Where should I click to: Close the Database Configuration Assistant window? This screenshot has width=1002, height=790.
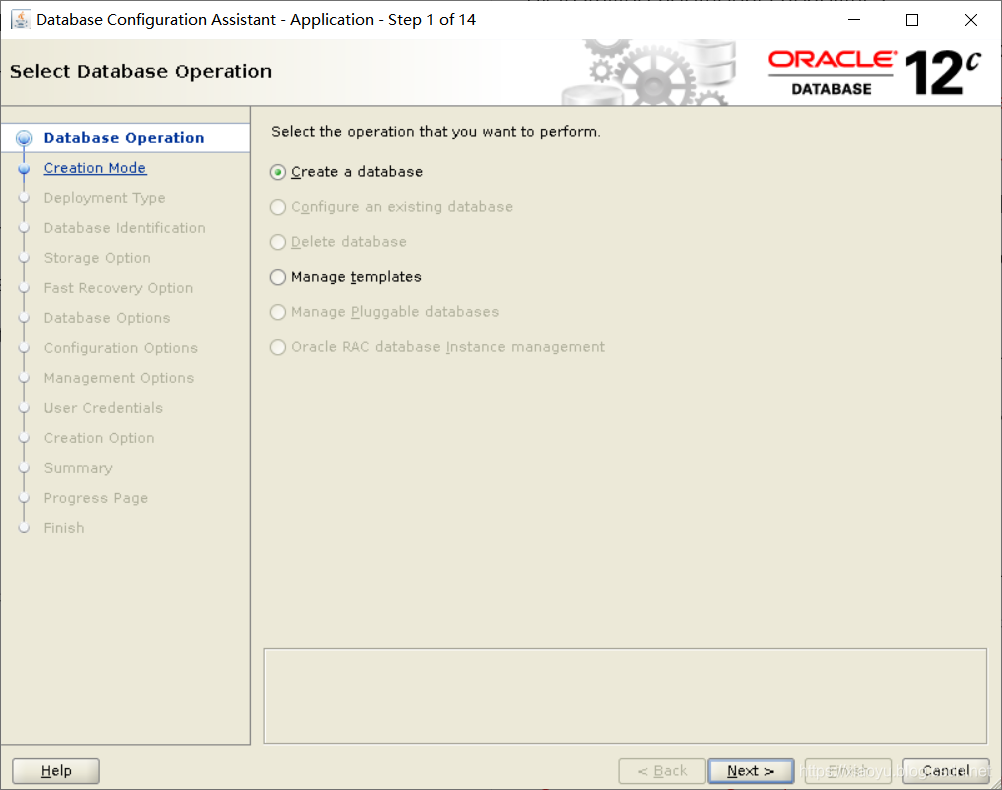pyautogui.click(x=971, y=20)
